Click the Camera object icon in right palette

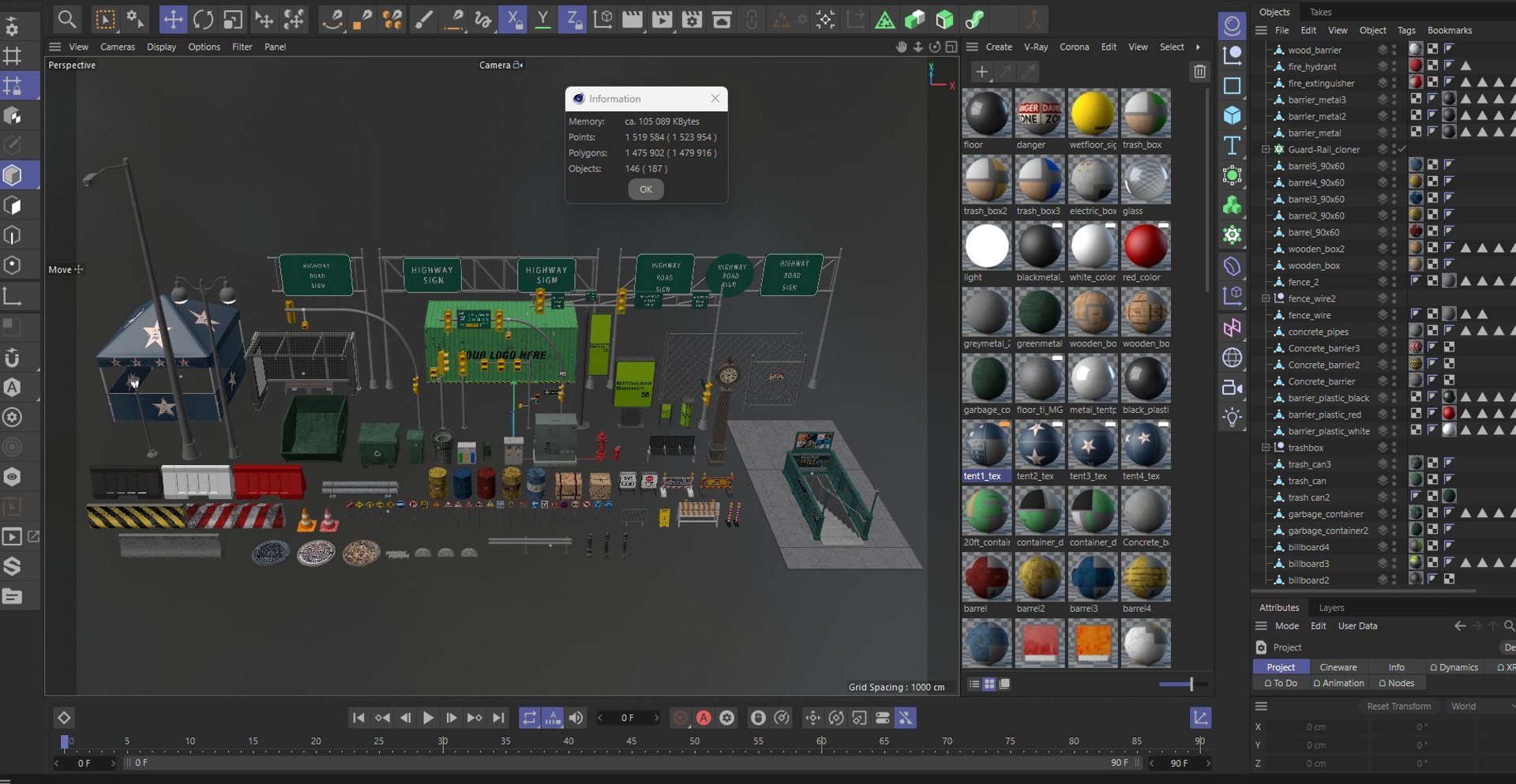tap(1232, 388)
